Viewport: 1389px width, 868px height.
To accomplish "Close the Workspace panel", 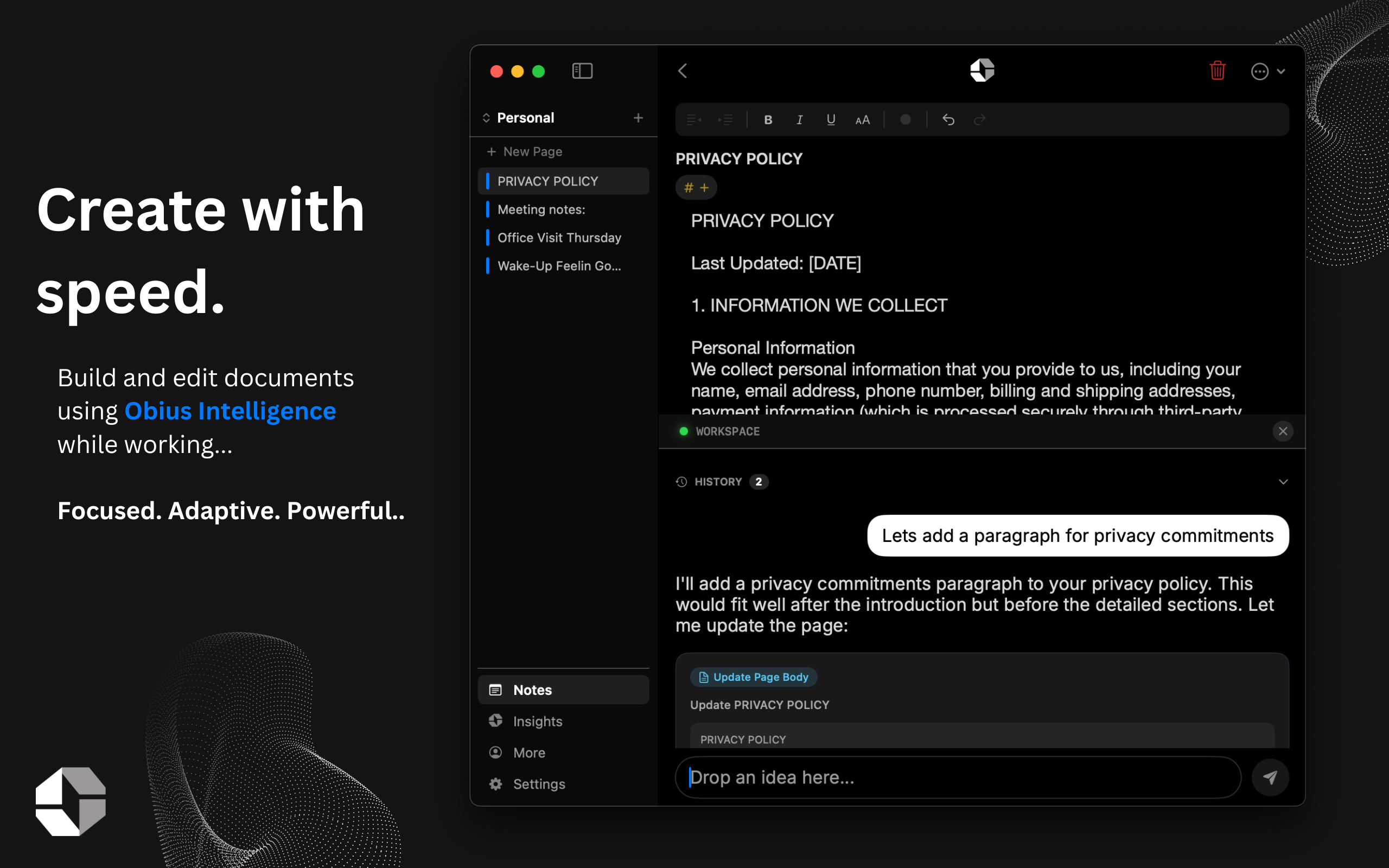I will pyautogui.click(x=1283, y=431).
